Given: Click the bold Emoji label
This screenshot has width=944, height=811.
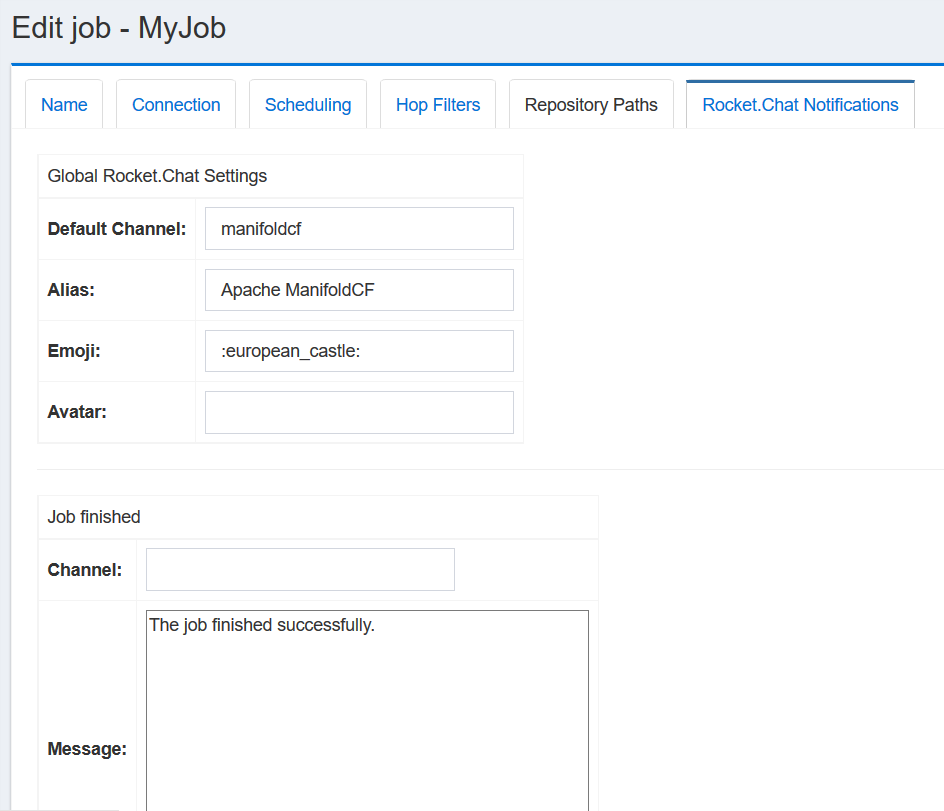Looking at the screenshot, I should point(73,351).
